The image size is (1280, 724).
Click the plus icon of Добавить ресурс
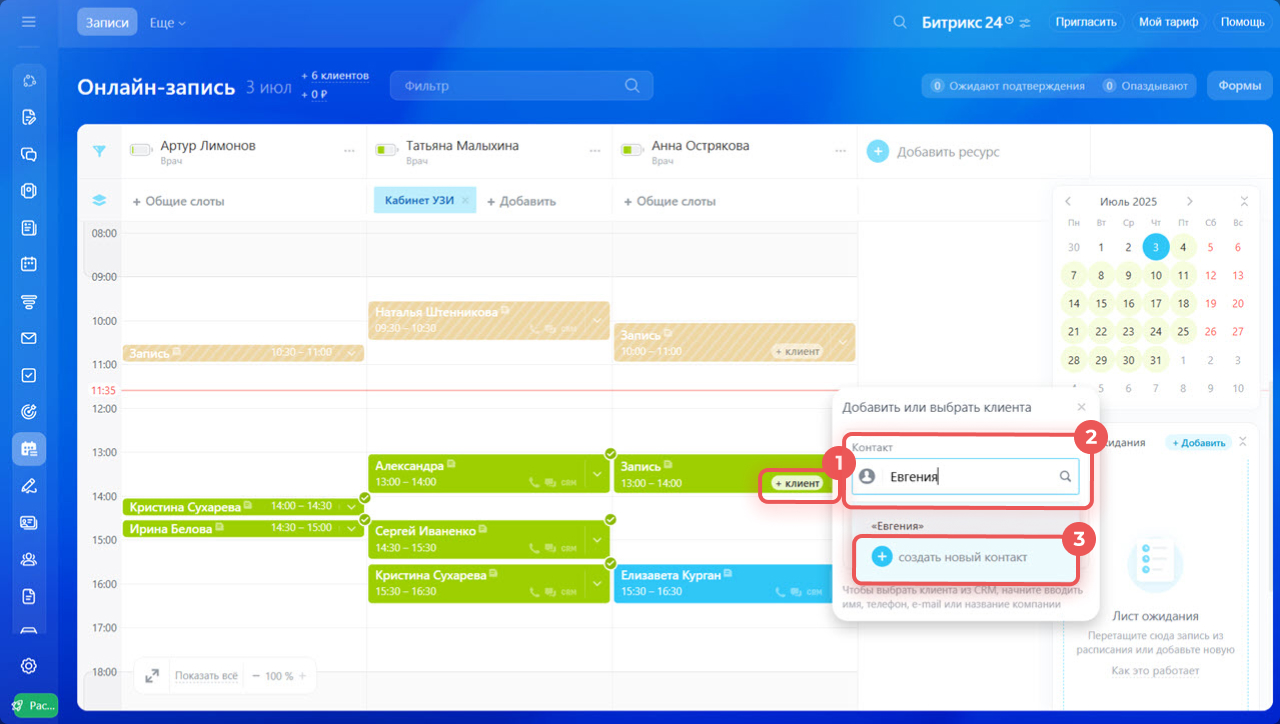coord(877,151)
